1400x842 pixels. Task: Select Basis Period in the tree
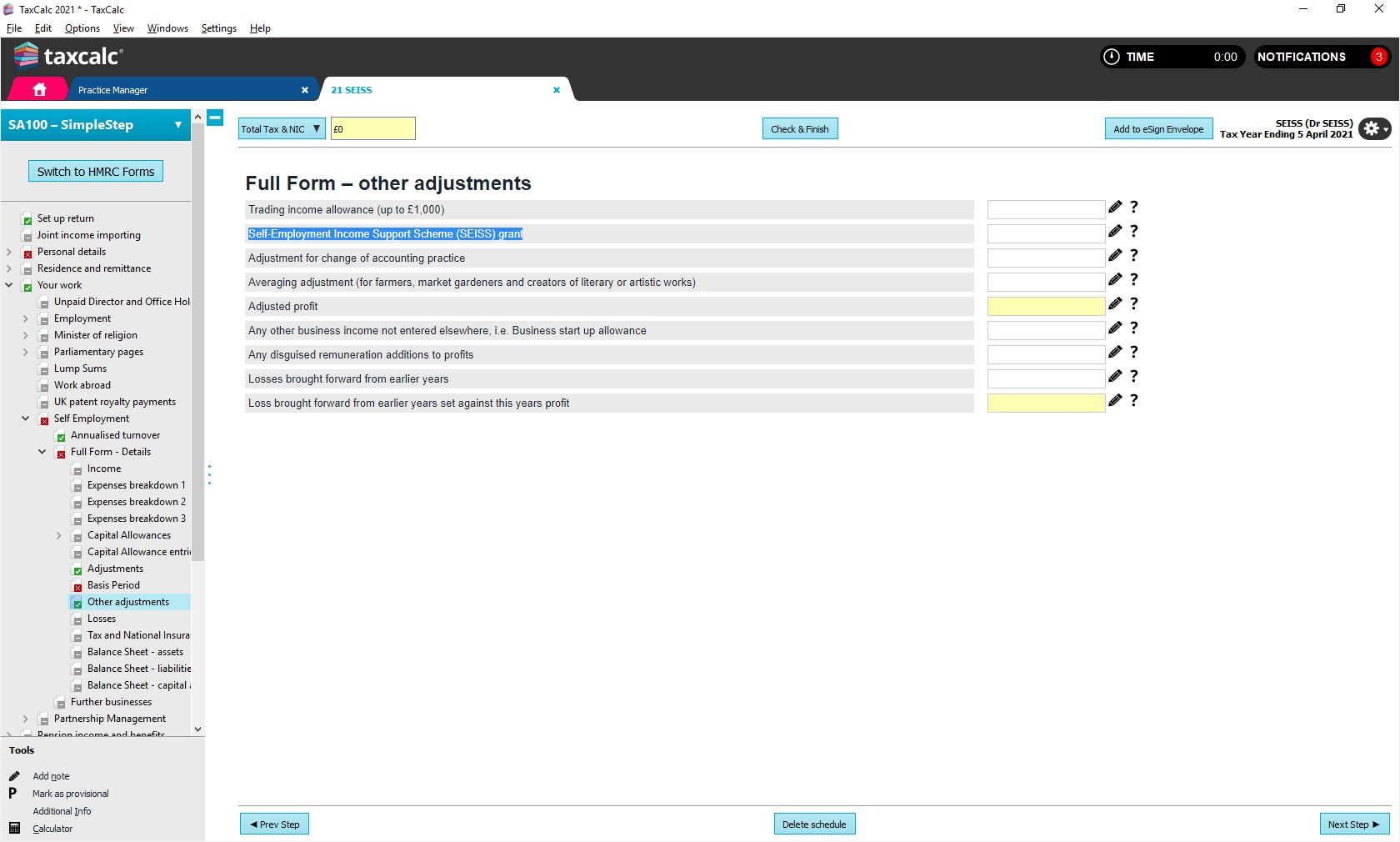click(113, 585)
